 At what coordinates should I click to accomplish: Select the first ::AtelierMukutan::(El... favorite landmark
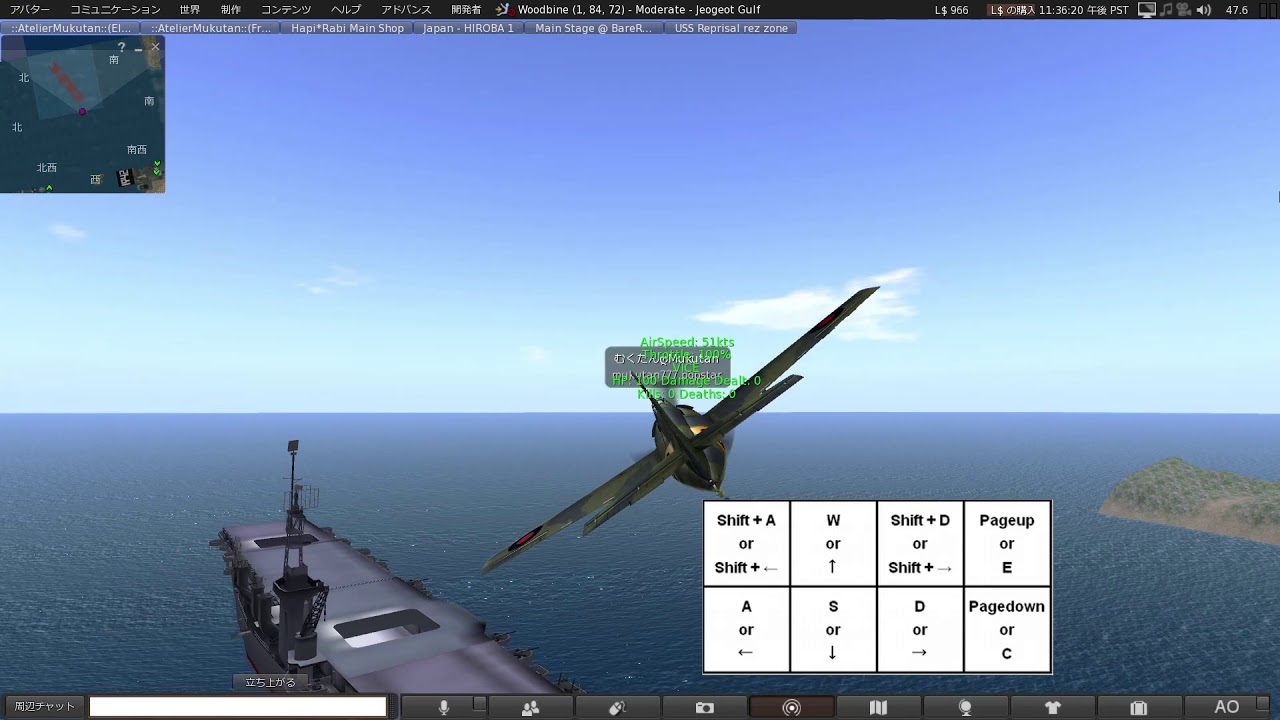71,28
